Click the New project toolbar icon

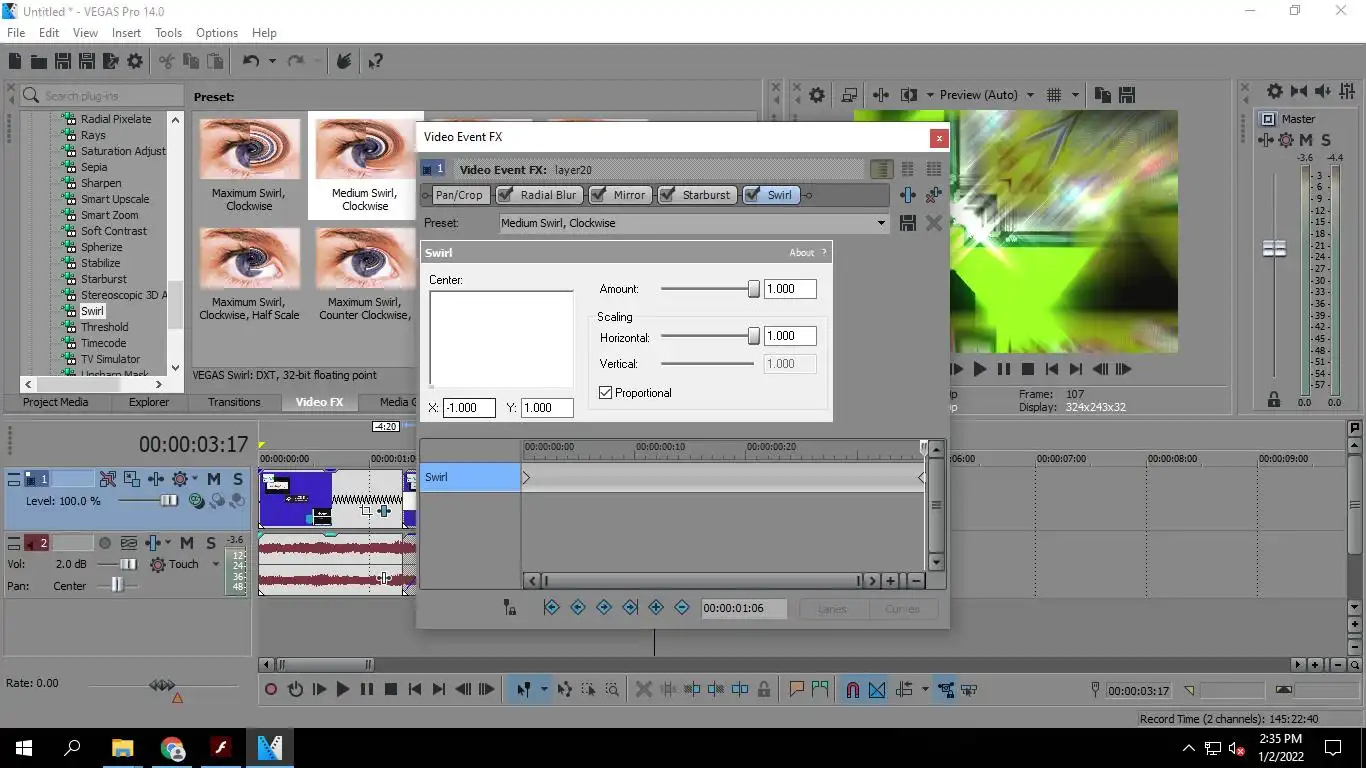coord(15,61)
